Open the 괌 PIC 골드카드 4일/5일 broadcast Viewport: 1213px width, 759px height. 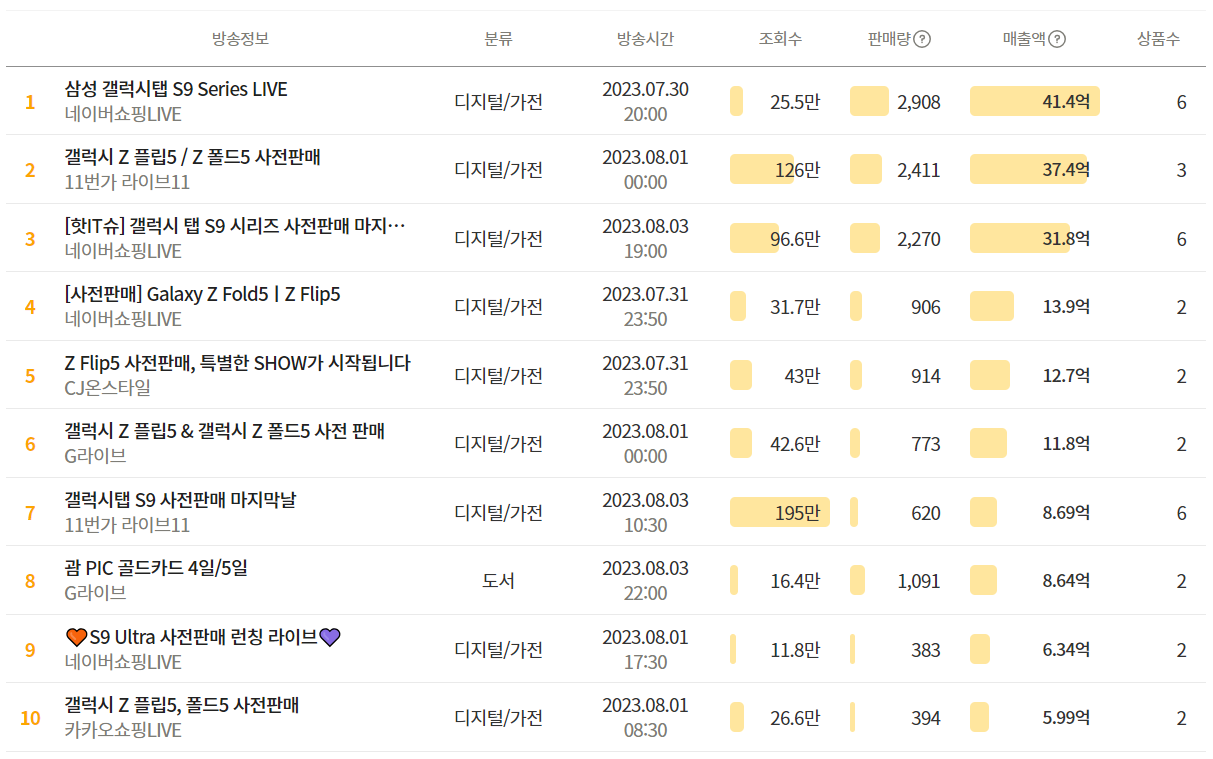tap(156, 568)
